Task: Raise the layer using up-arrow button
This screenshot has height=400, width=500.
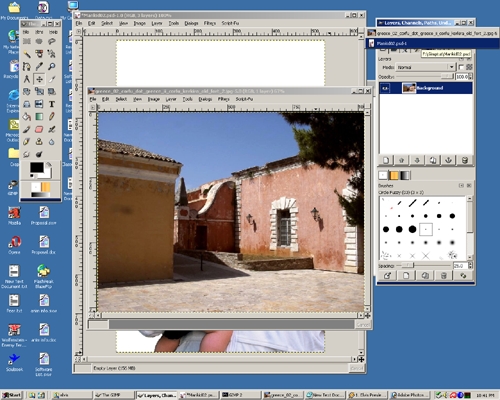Action: (x=402, y=160)
